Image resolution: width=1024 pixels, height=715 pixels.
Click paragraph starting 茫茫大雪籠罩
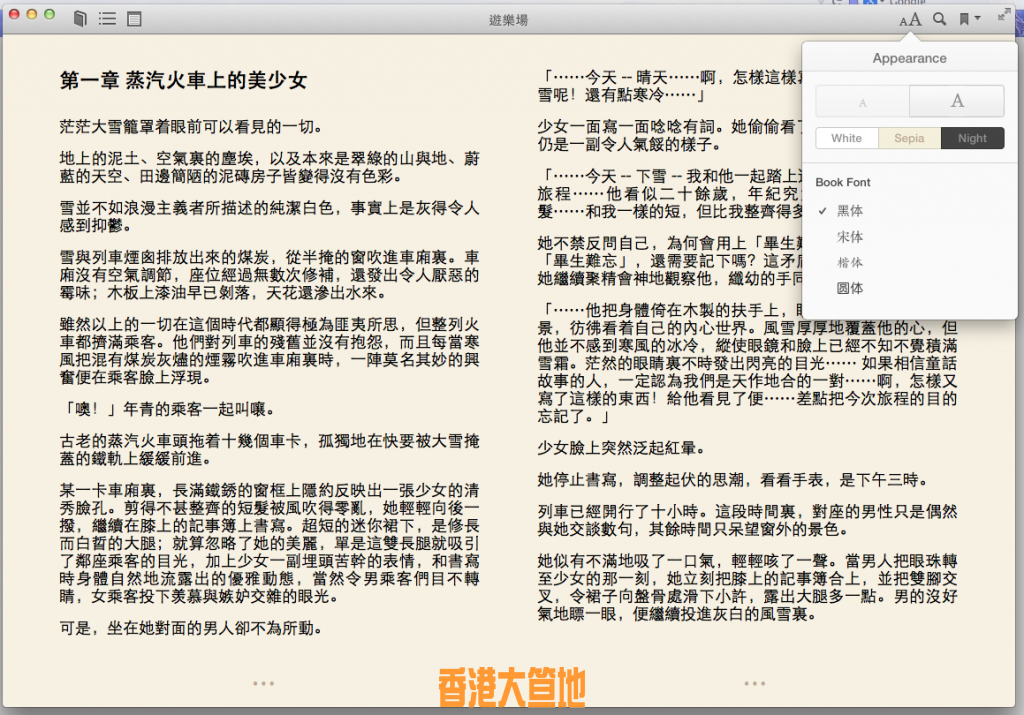(191, 127)
